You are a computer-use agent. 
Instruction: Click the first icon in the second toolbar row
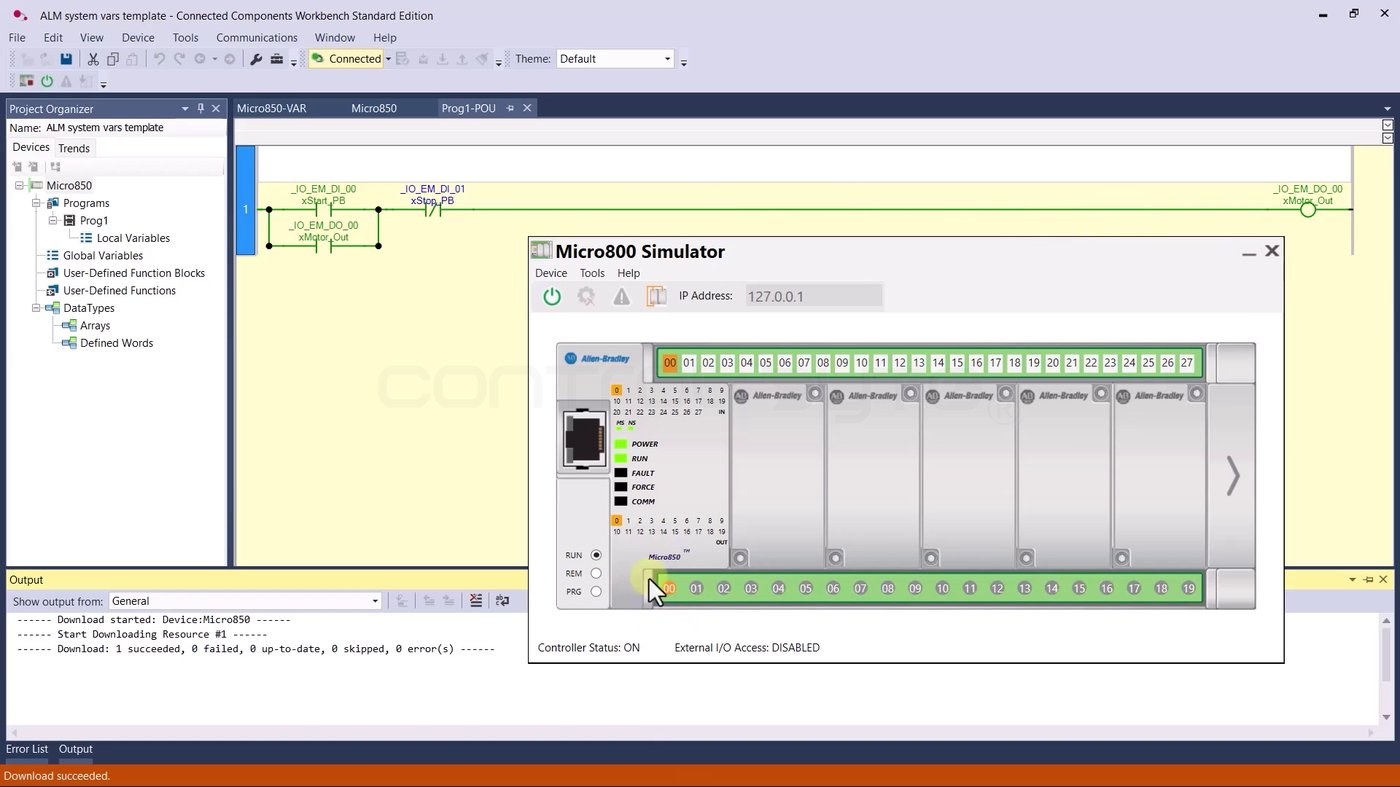pyautogui.click(x=26, y=81)
